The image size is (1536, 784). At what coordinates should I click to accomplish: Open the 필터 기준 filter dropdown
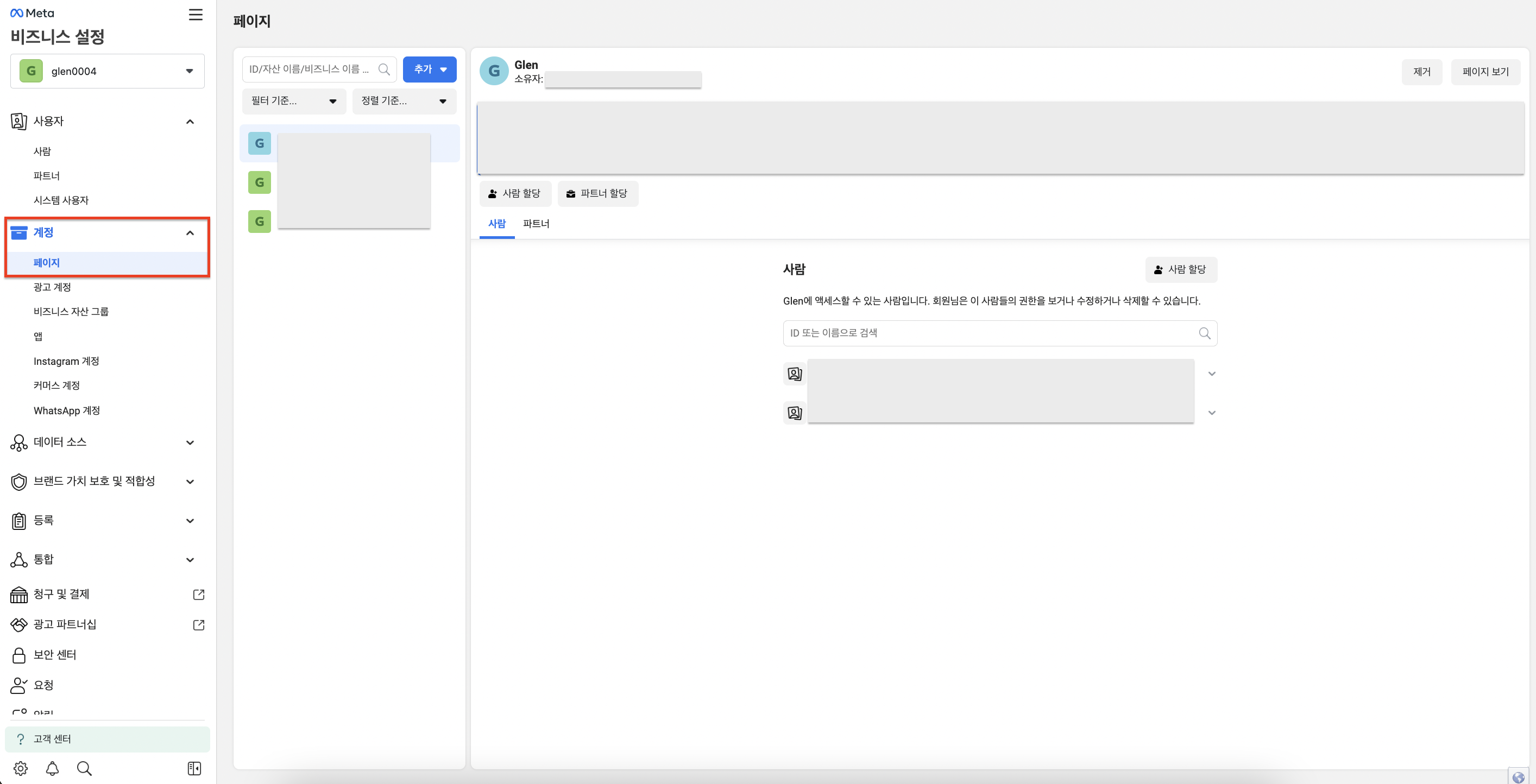(294, 101)
